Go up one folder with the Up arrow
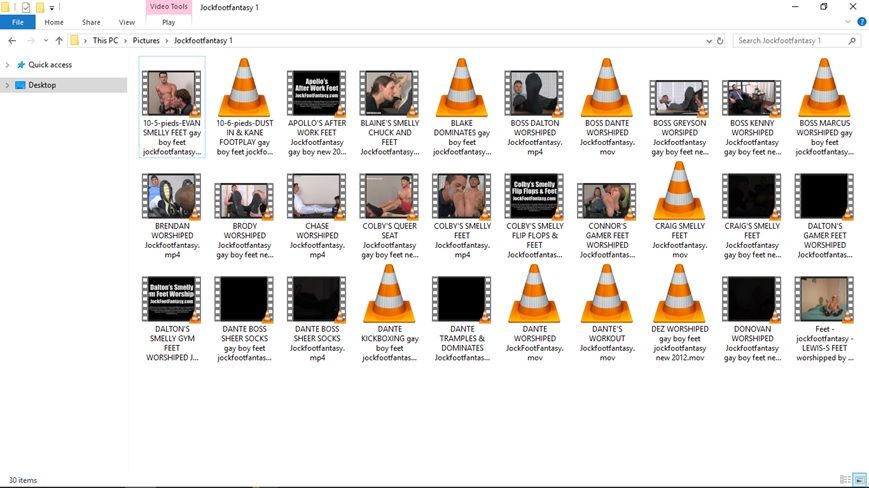This screenshot has height=488, width=869. coord(59,40)
